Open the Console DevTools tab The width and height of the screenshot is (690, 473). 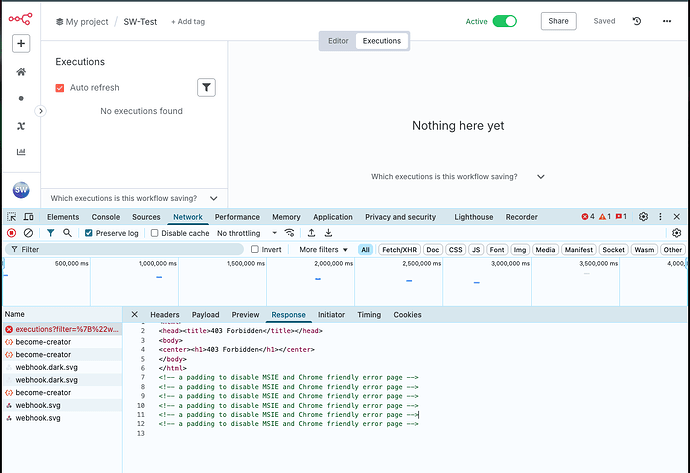106,217
